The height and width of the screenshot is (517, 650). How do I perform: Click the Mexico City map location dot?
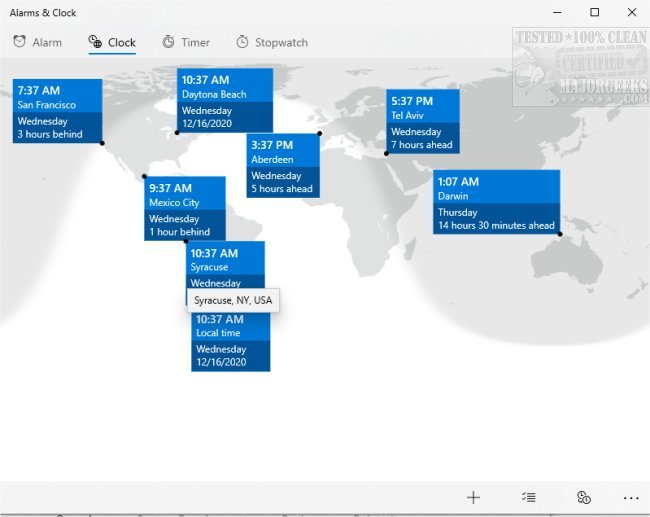(x=144, y=177)
